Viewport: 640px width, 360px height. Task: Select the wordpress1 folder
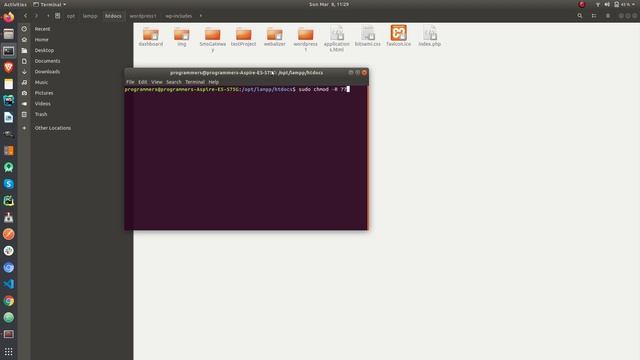(x=305, y=39)
